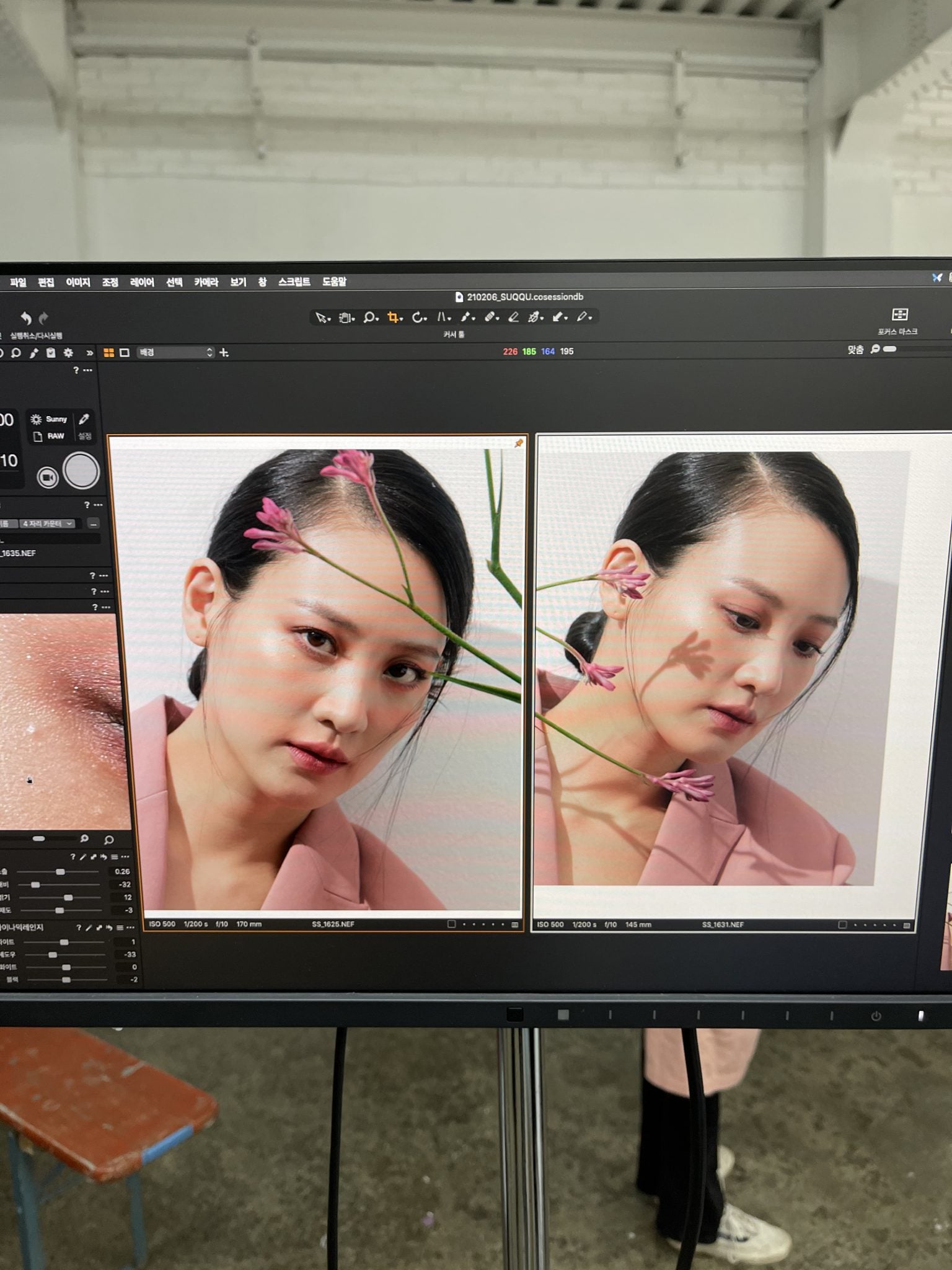Open the clipboard adjustments tool tab

click(51, 353)
